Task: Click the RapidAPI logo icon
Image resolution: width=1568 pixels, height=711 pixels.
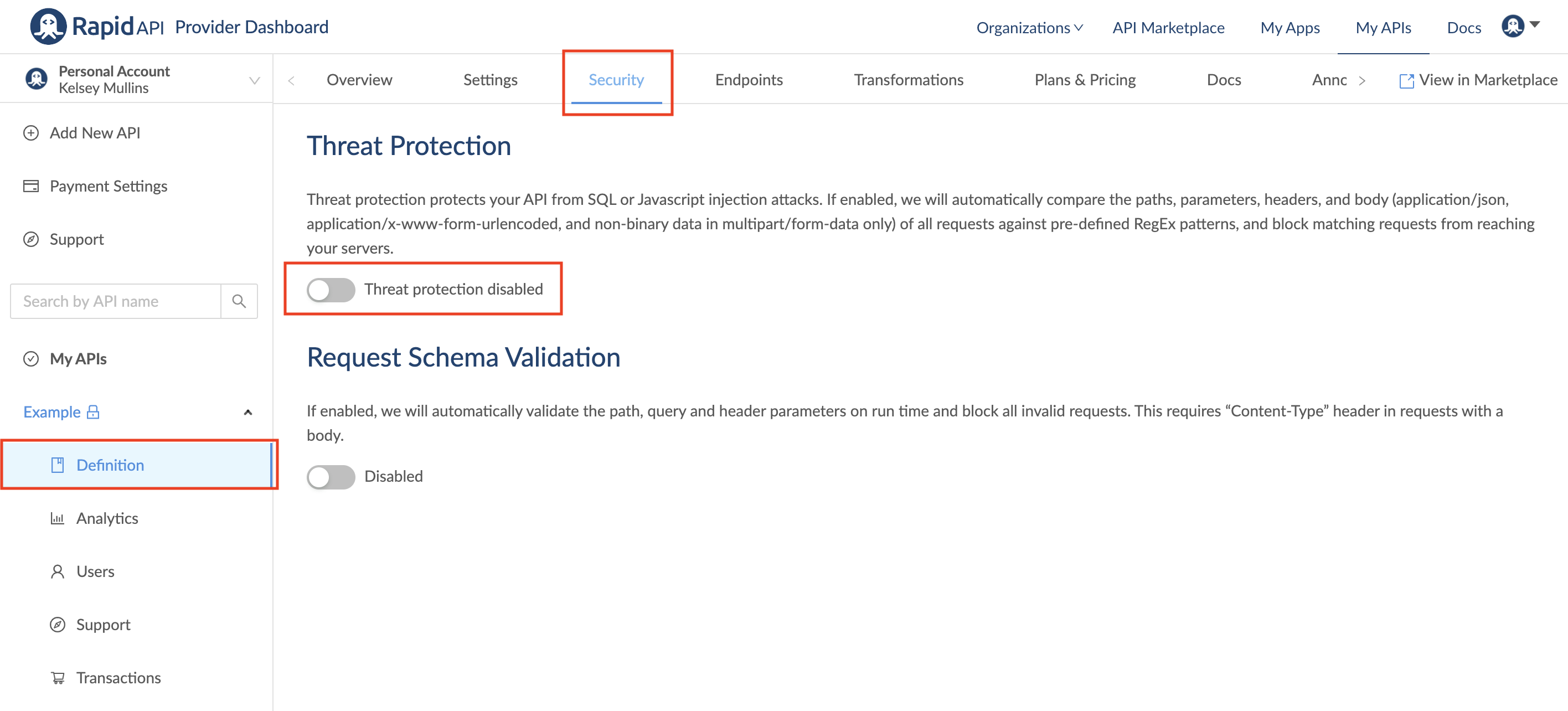Action: [x=48, y=26]
